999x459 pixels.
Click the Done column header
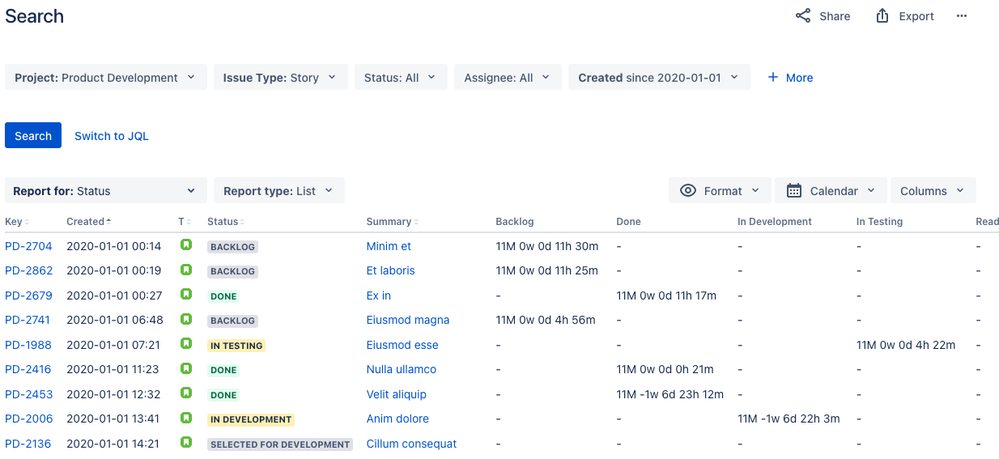tap(629, 222)
